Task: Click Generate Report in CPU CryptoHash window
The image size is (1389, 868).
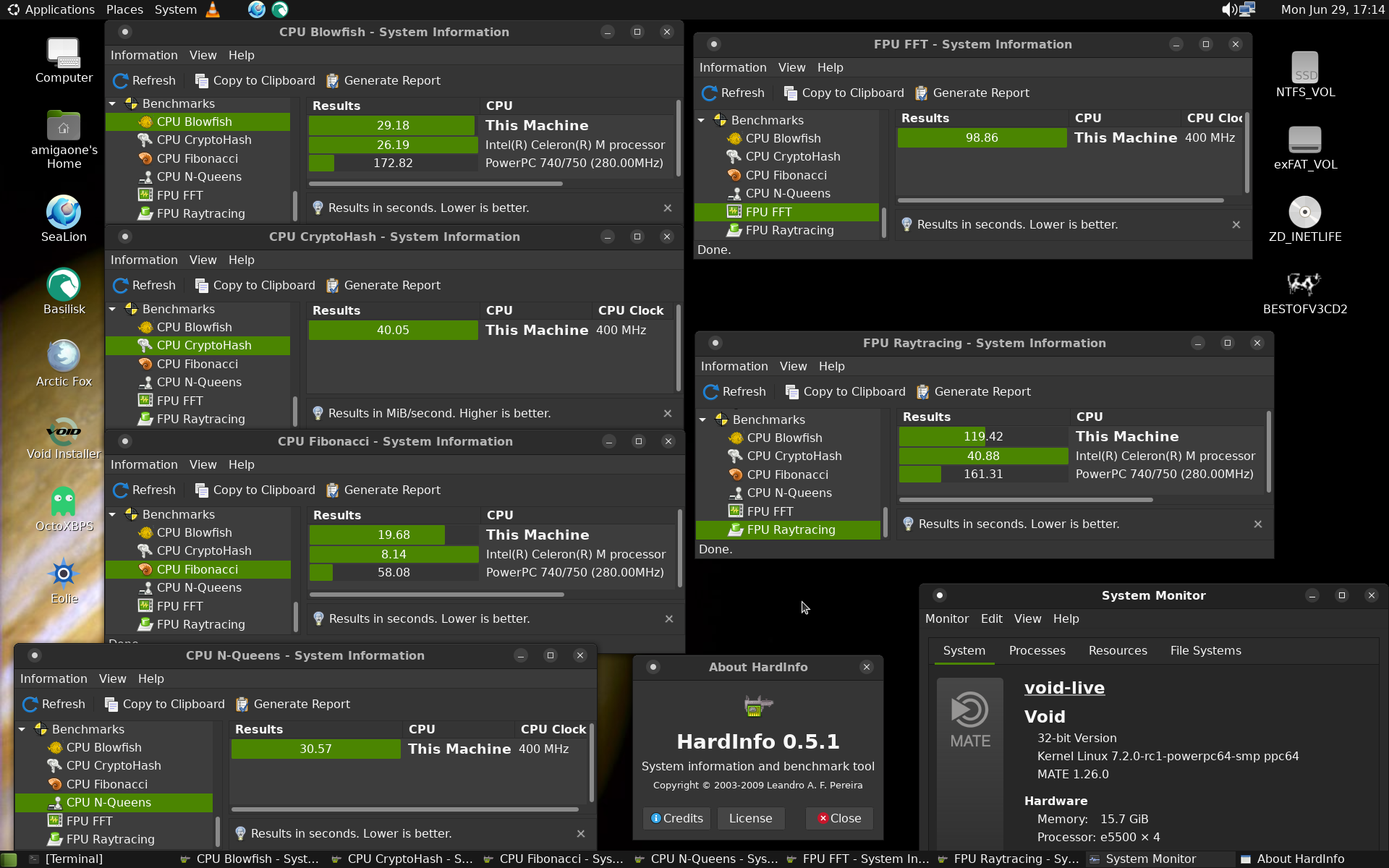Action: pyautogui.click(x=383, y=286)
